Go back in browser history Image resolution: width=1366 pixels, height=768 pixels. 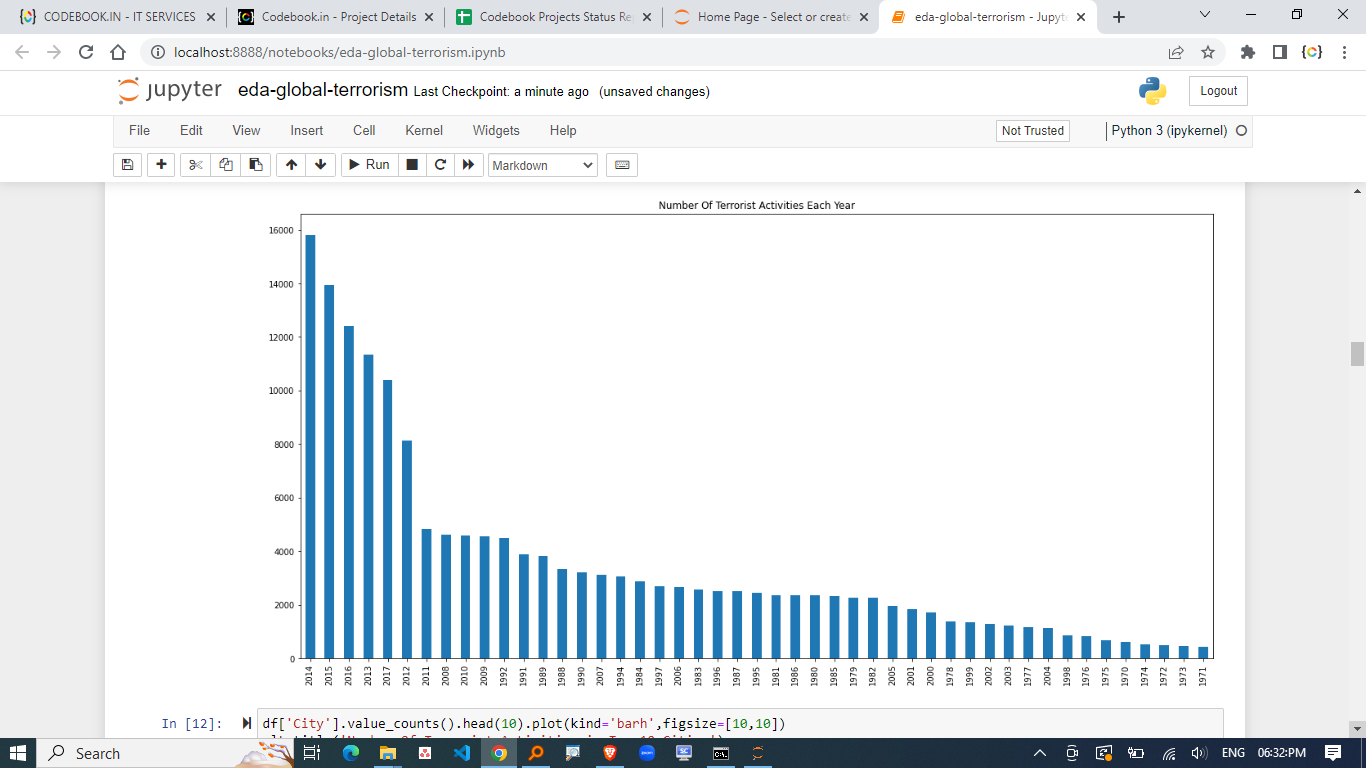(x=22, y=52)
